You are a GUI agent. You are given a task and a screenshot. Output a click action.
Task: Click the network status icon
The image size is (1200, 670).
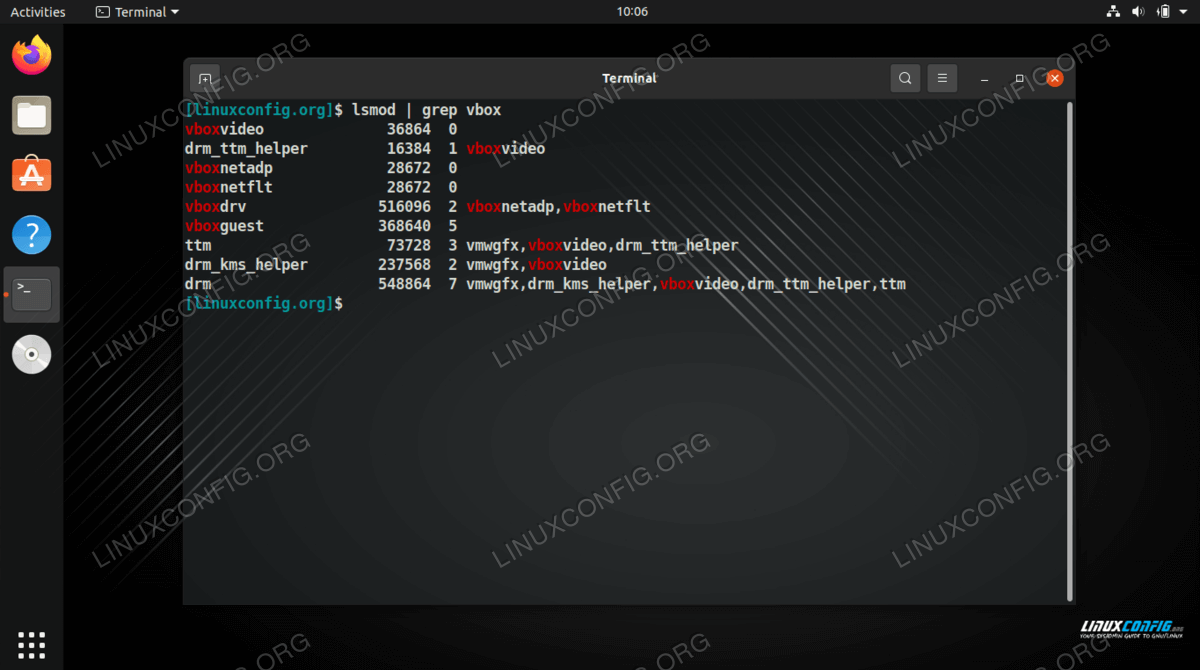1114,12
